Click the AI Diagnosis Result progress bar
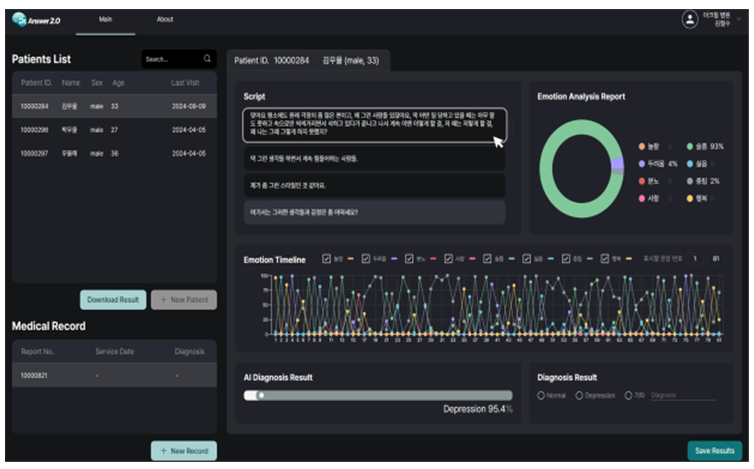The image size is (754, 469). pyautogui.click(x=378, y=395)
